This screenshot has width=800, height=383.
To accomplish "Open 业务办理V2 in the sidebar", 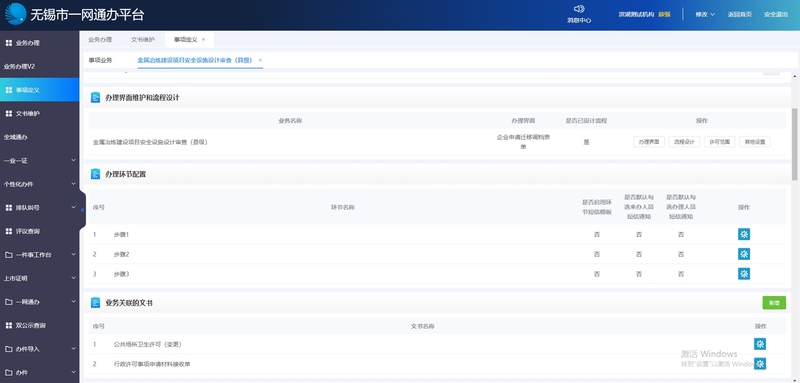I will (19, 66).
